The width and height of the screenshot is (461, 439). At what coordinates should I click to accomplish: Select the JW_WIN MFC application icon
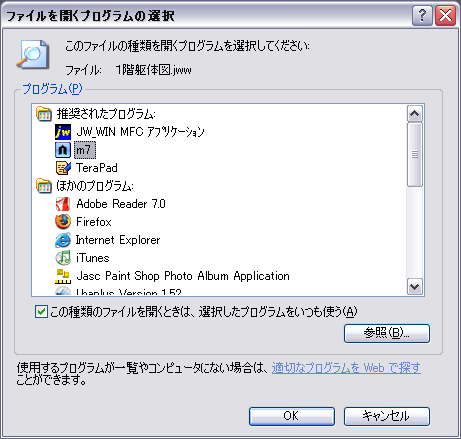pyautogui.click(x=63, y=132)
